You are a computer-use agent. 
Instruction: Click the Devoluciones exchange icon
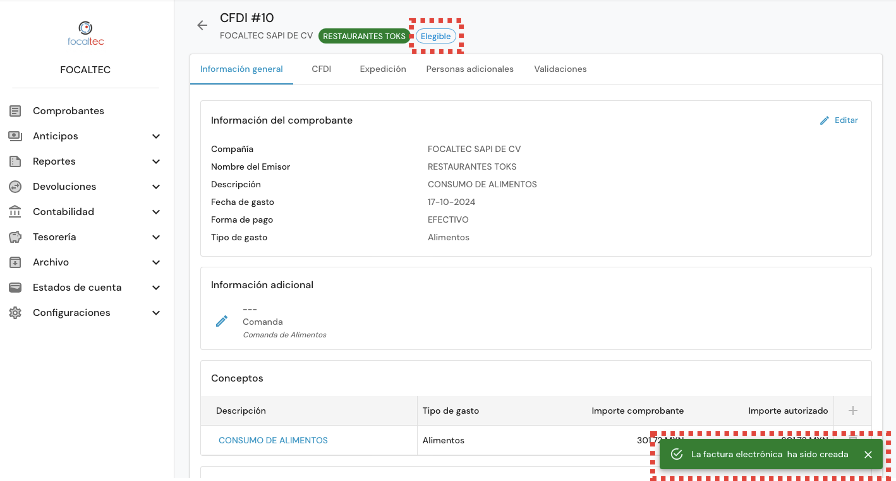[15, 186]
